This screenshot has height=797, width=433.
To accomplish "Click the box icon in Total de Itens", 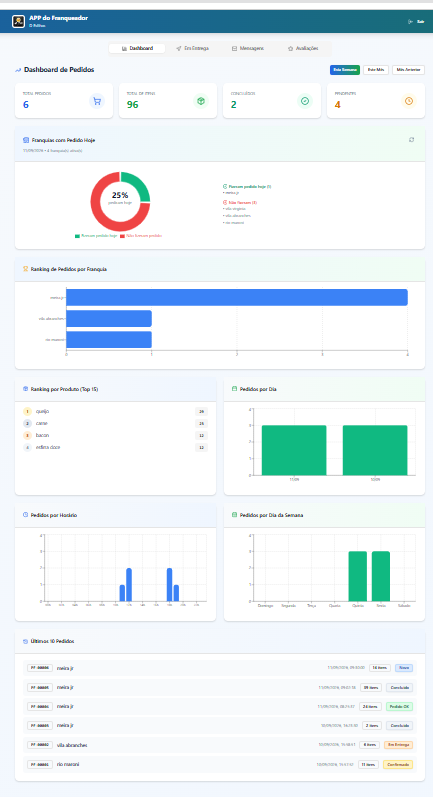I will [x=201, y=101].
